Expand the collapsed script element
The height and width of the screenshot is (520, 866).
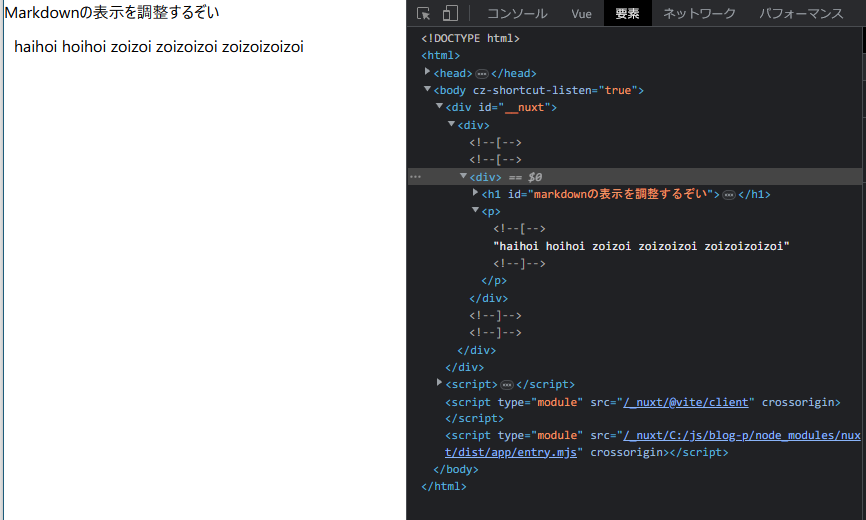tap(440, 383)
